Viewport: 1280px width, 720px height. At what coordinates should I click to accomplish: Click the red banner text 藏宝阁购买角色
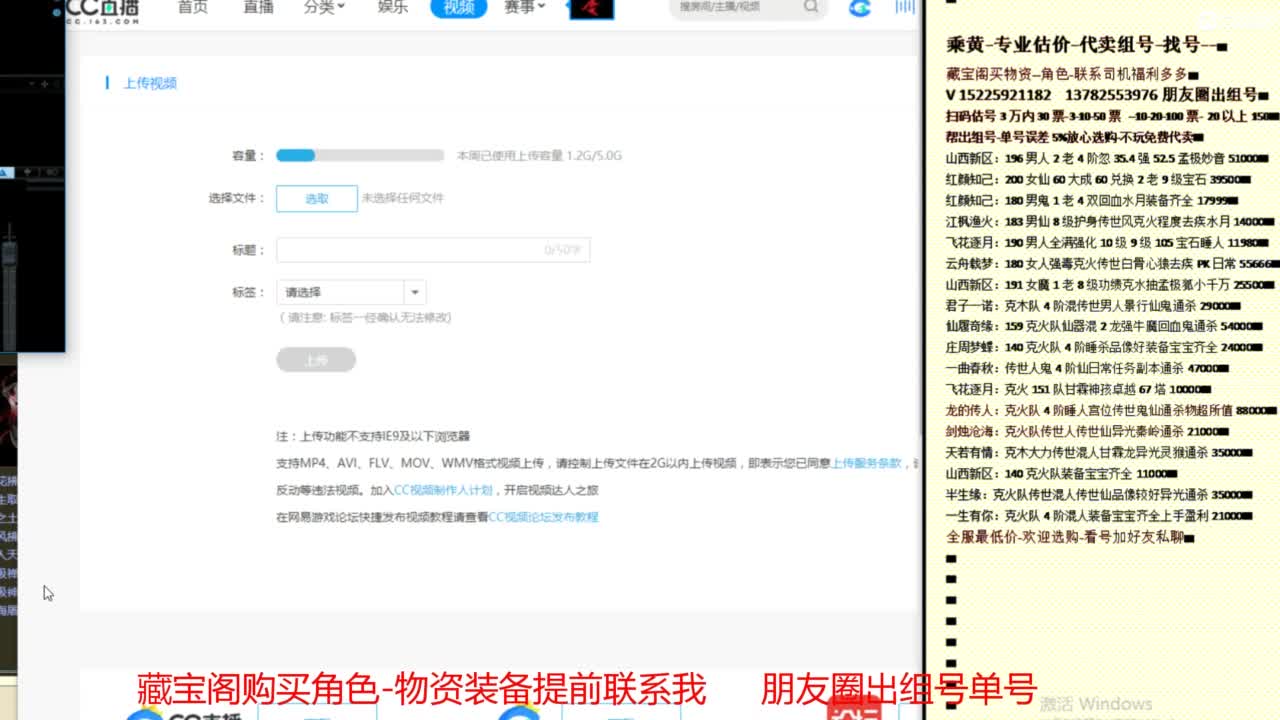point(421,689)
